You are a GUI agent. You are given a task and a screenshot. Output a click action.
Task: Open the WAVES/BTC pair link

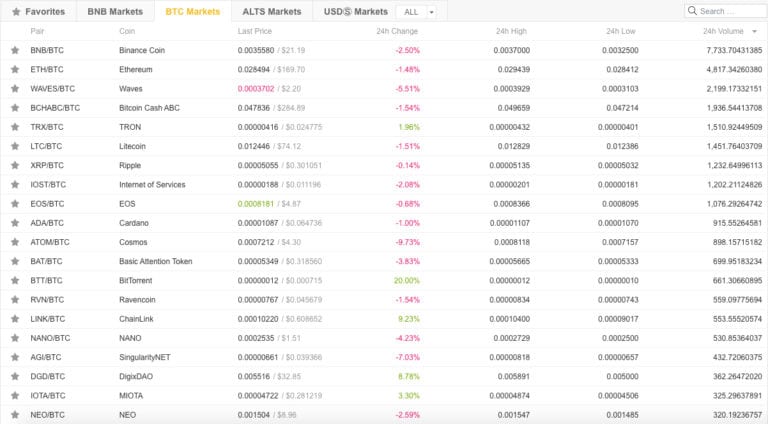coord(52,89)
